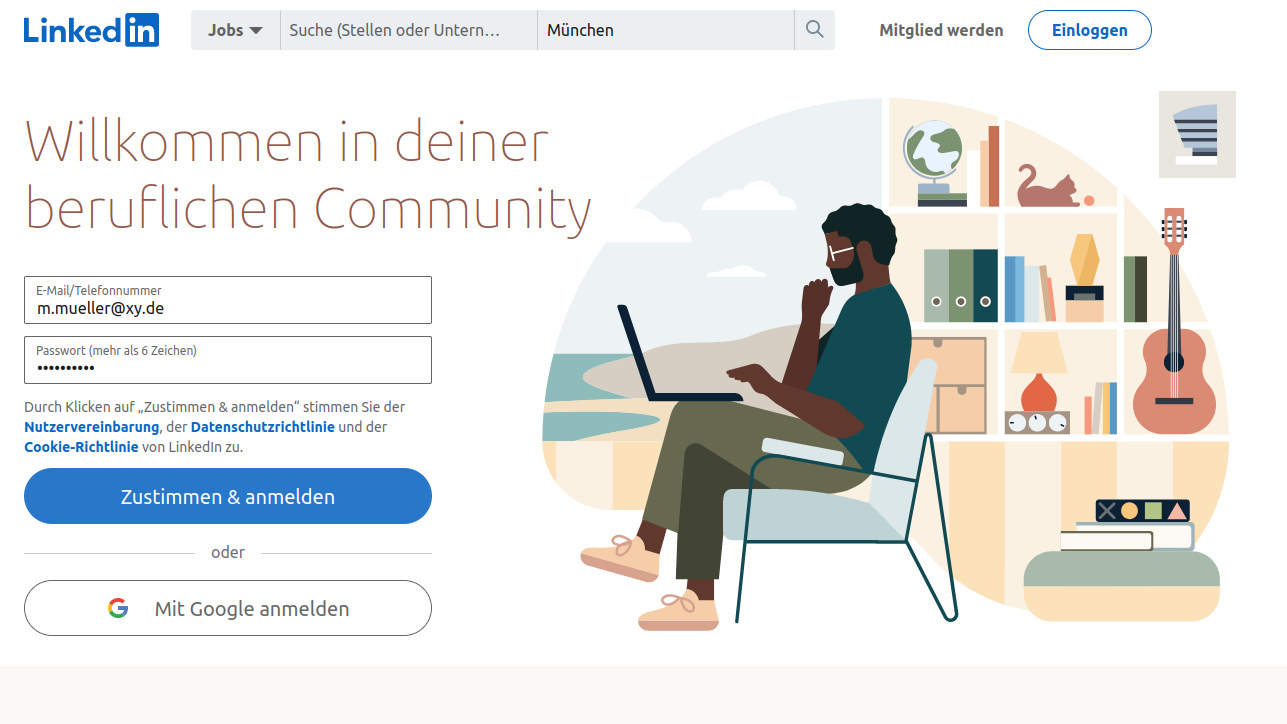
Task: Click the magnifying glass search icon
Action: 815,30
